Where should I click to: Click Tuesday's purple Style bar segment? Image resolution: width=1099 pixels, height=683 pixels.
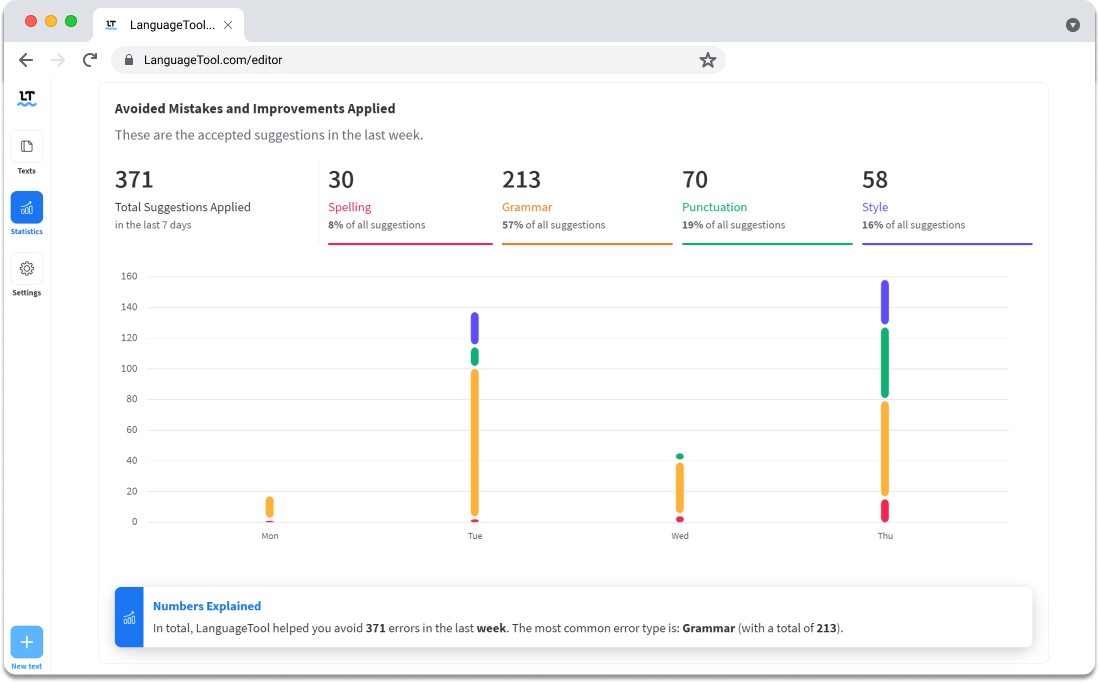[x=475, y=328]
